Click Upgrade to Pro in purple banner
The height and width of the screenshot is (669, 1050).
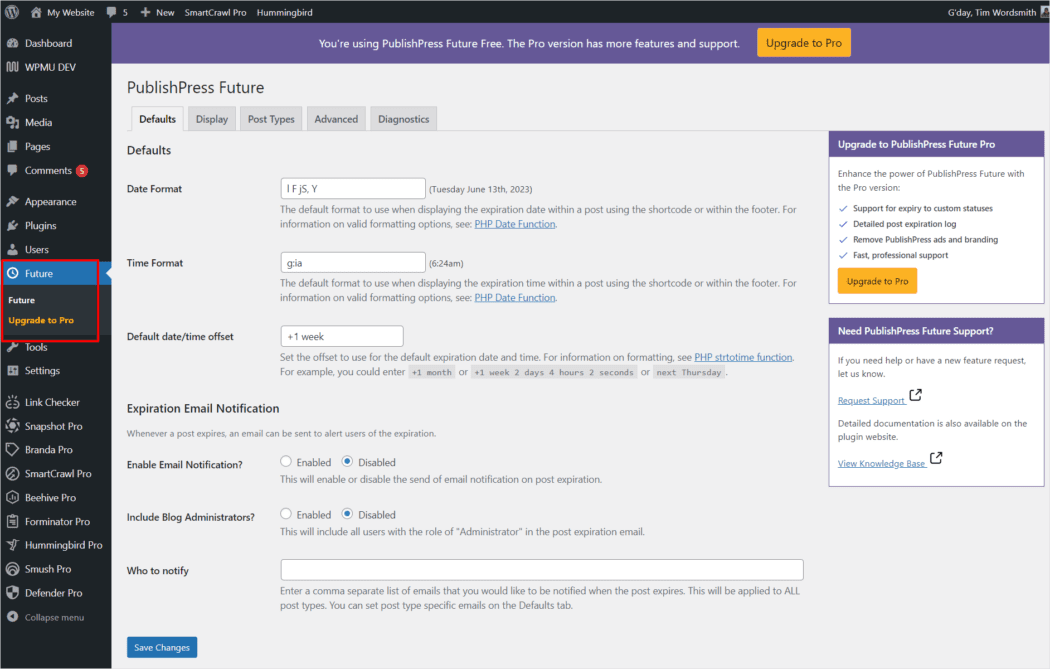(x=803, y=43)
